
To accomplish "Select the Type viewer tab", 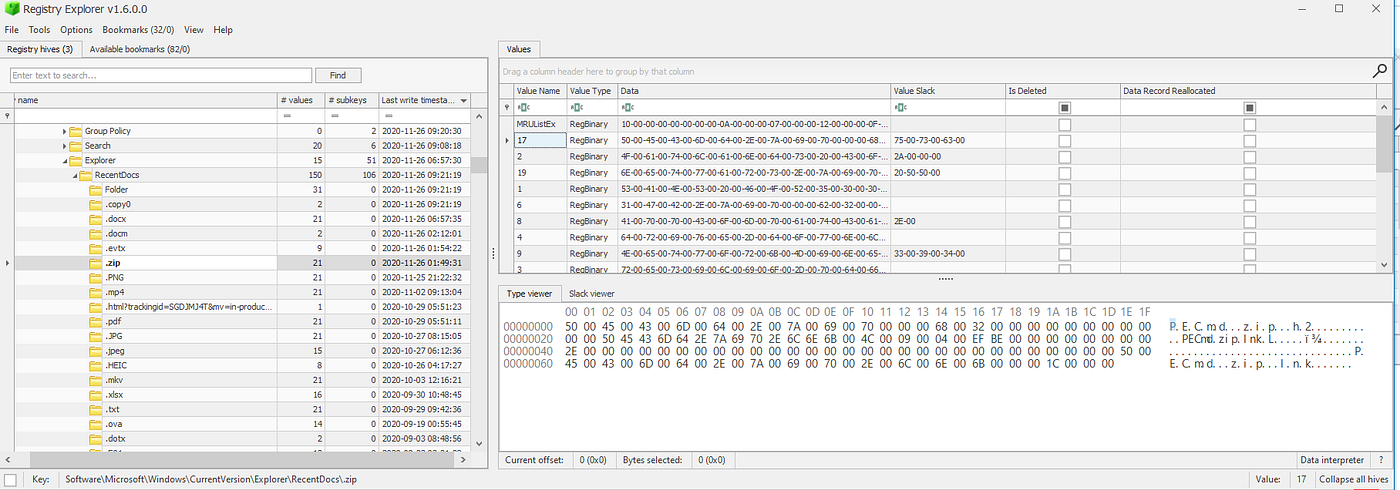I will tap(529, 293).
